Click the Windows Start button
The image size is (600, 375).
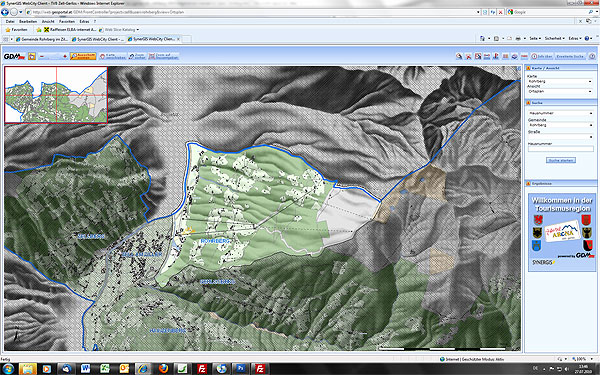click(x=8, y=368)
